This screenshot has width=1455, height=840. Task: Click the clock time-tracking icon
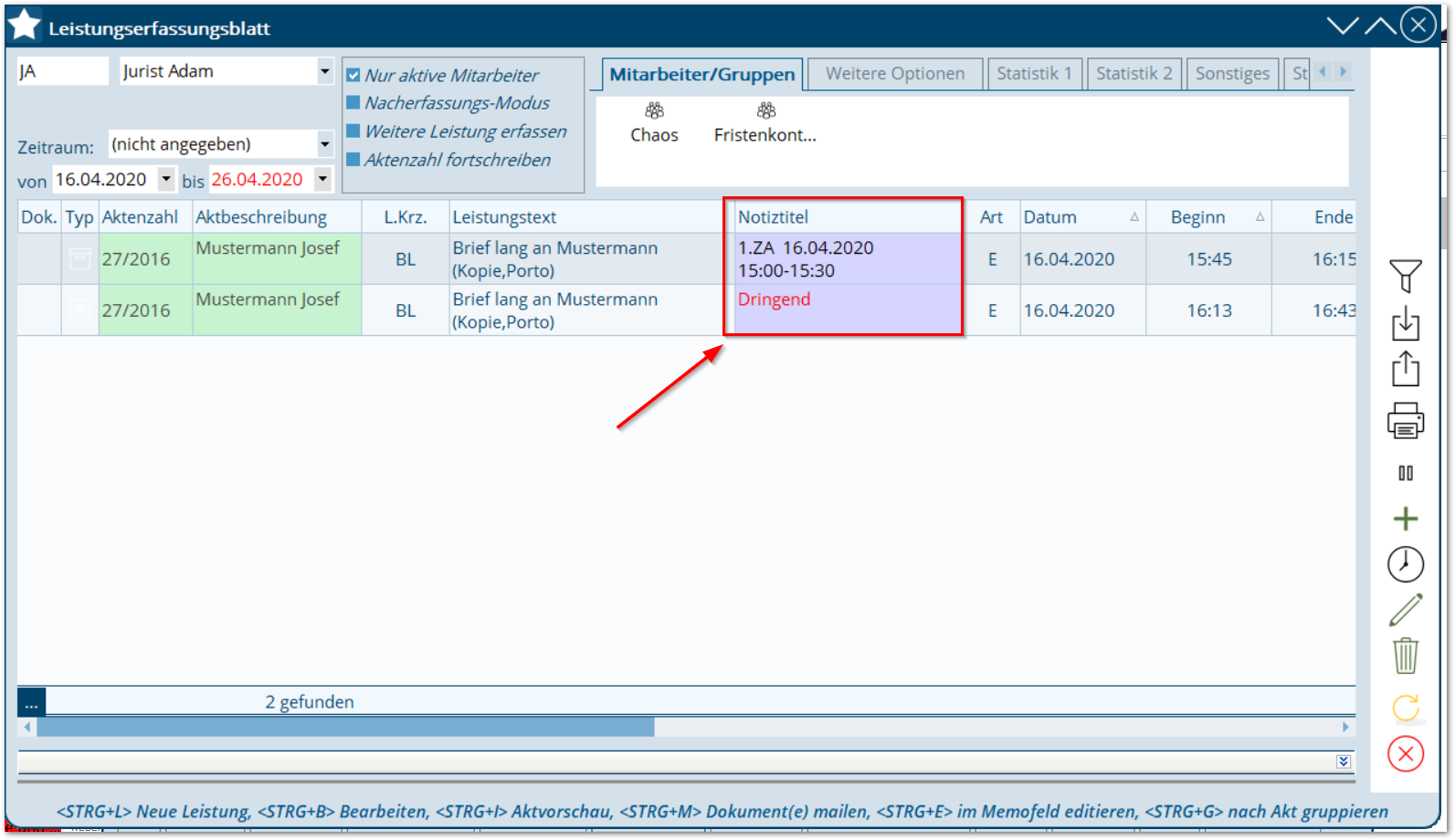(x=1405, y=564)
